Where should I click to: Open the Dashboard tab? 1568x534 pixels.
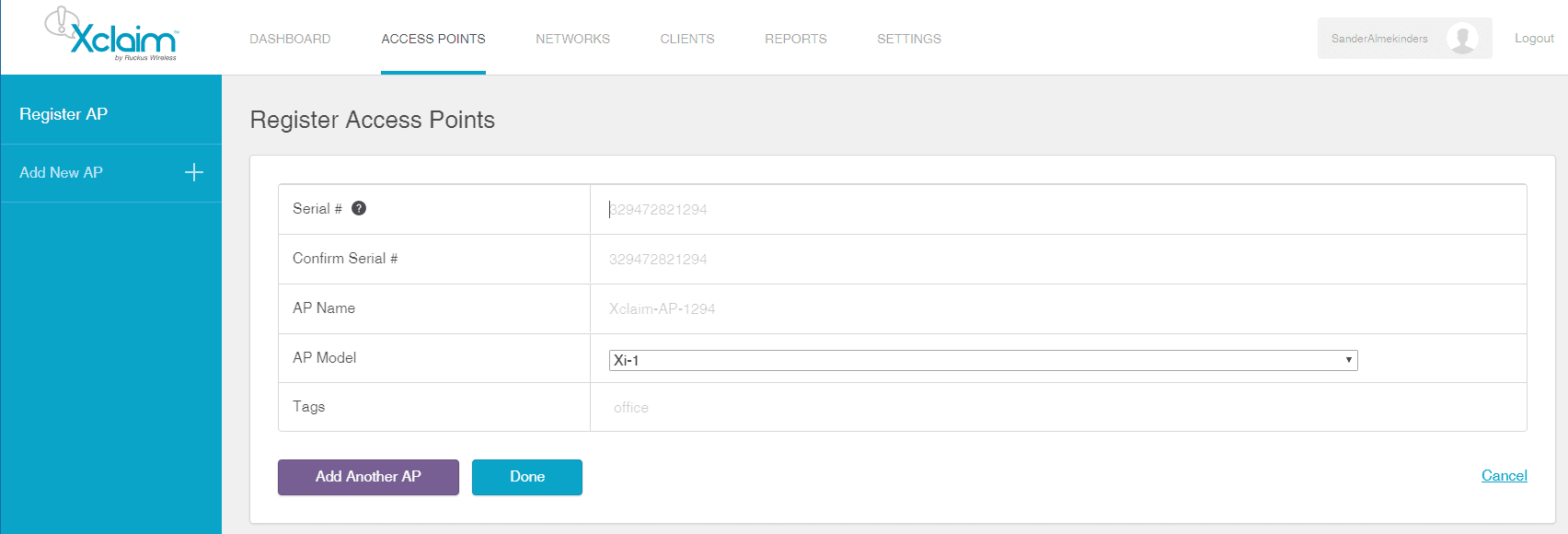tap(290, 39)
